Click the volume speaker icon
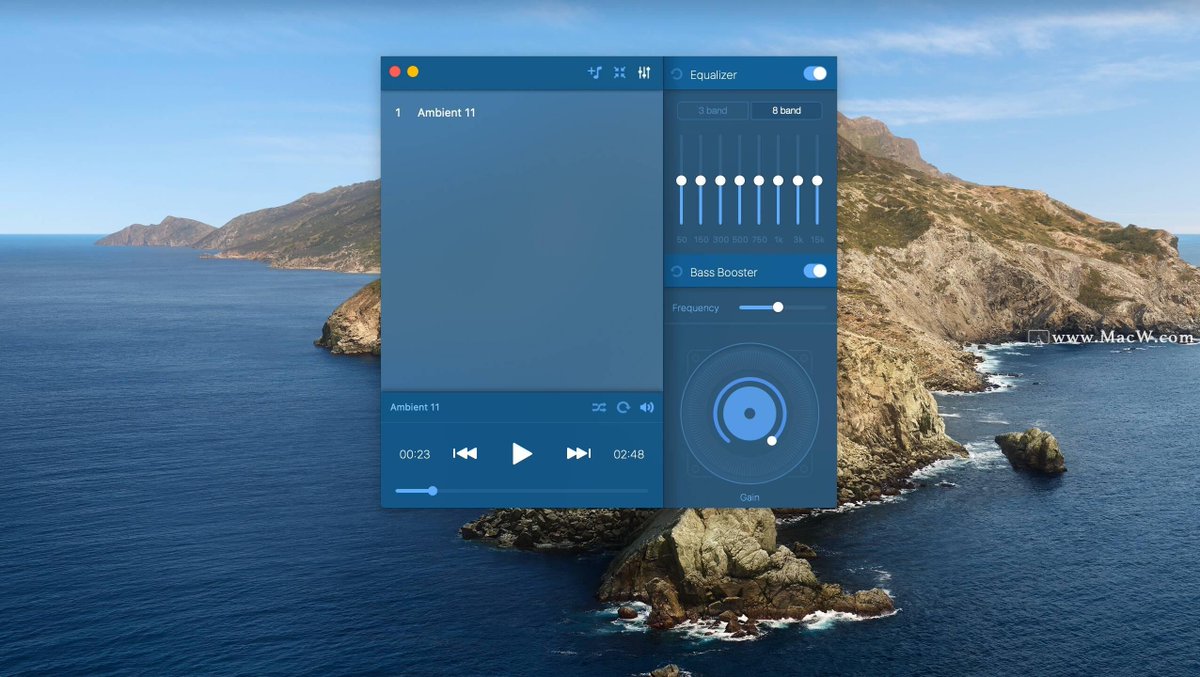The width and height of the screenshot is (1200, 677). point(647,407)
